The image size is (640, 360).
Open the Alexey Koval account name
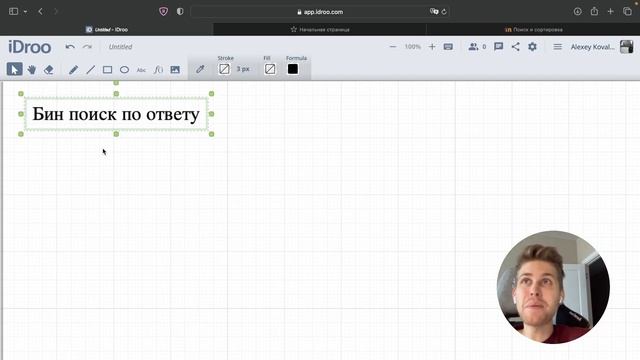(593, 47)
